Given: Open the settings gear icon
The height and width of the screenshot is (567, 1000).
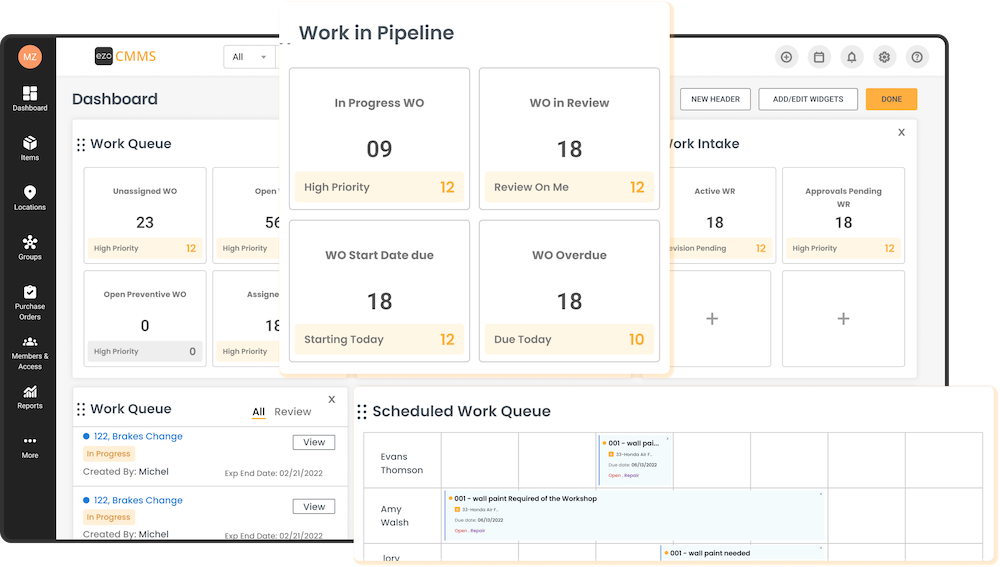Looking at the screenshot, I should tap(884, 57).
